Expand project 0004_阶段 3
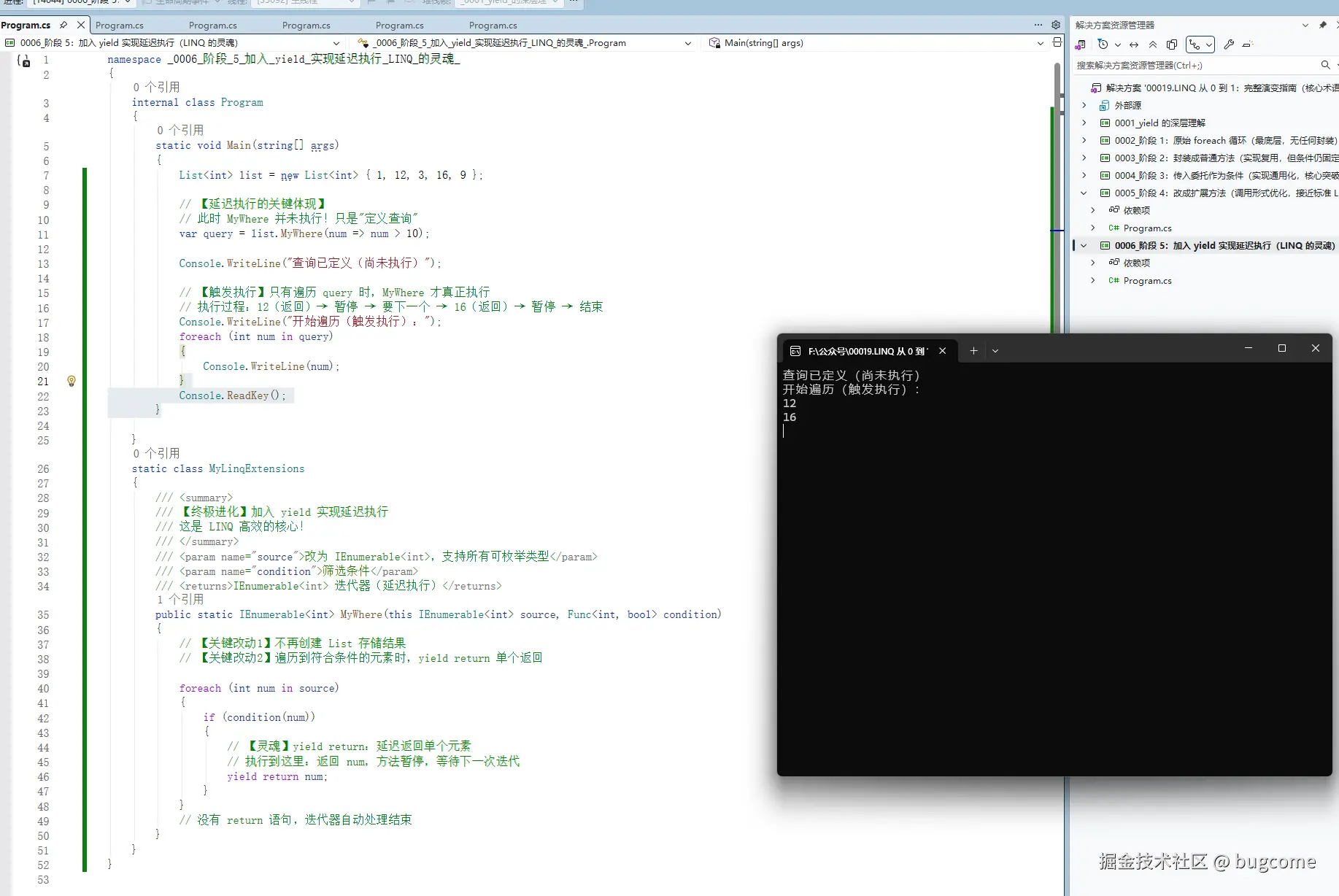 [1084, 175]
